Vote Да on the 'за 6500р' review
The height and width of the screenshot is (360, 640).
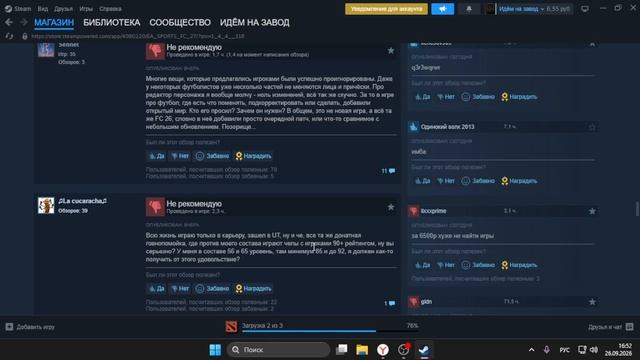click(422, 265)
